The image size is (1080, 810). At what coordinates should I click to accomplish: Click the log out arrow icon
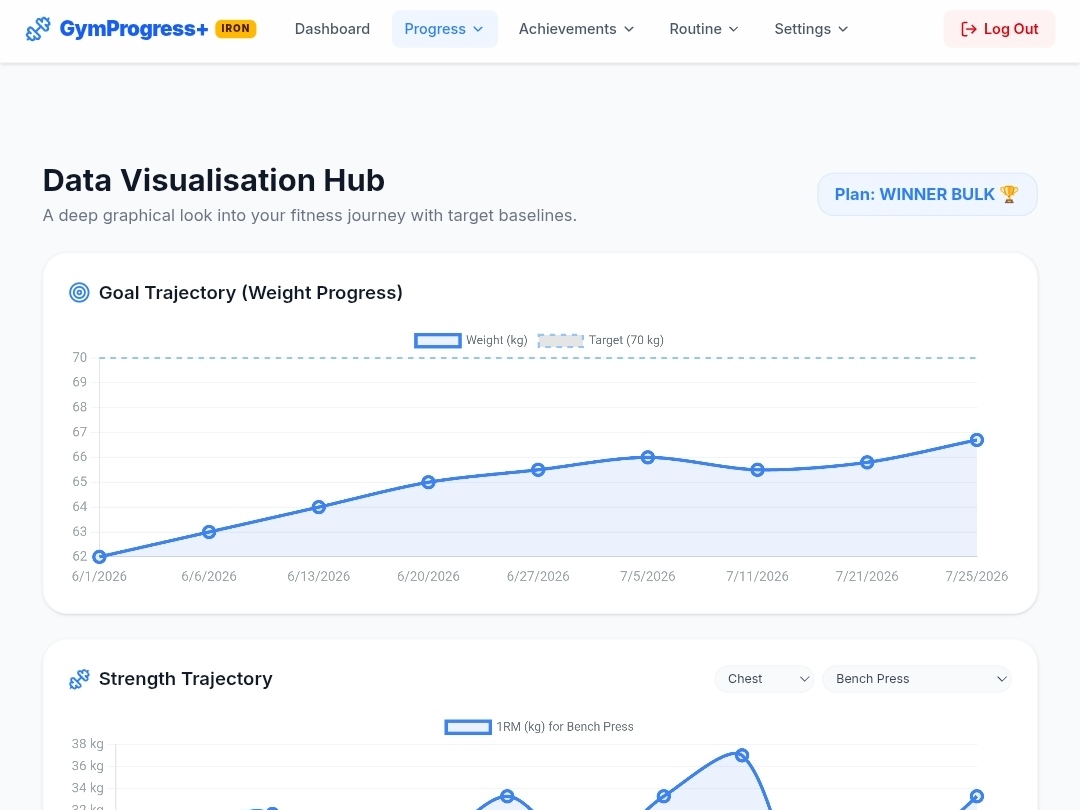pyautogui.click(x=968, y=29)
